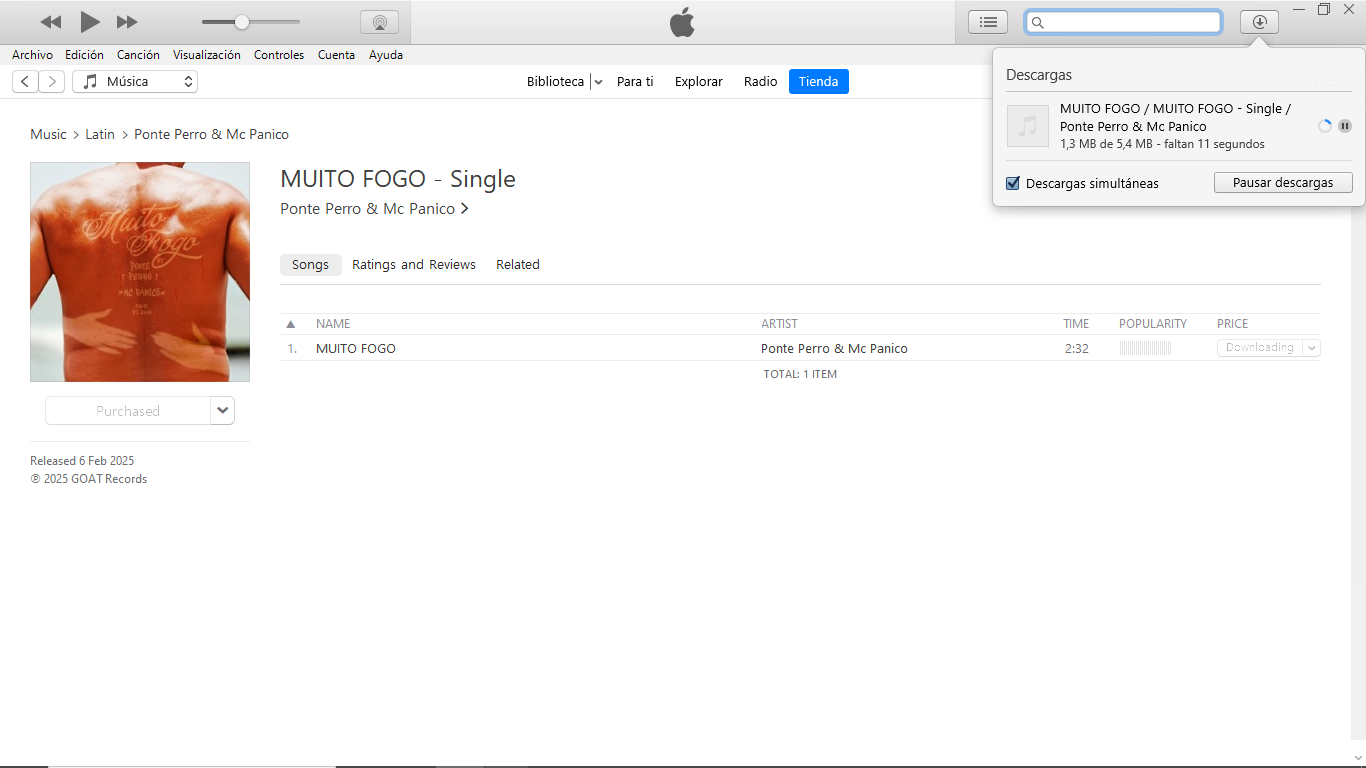Switch to the Biblioteca tab
This screenshot has width=1366, height=768.
point(555,82)
